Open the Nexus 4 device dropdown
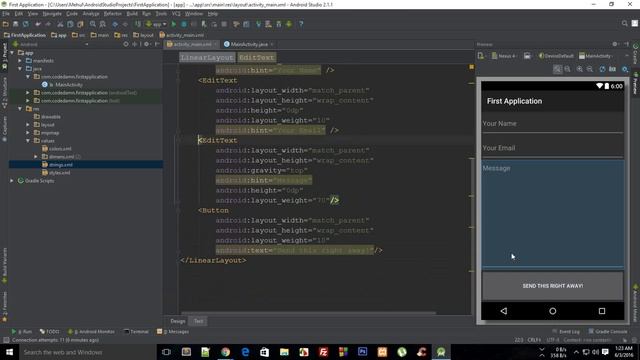The image size is (640, 360). 504,56
